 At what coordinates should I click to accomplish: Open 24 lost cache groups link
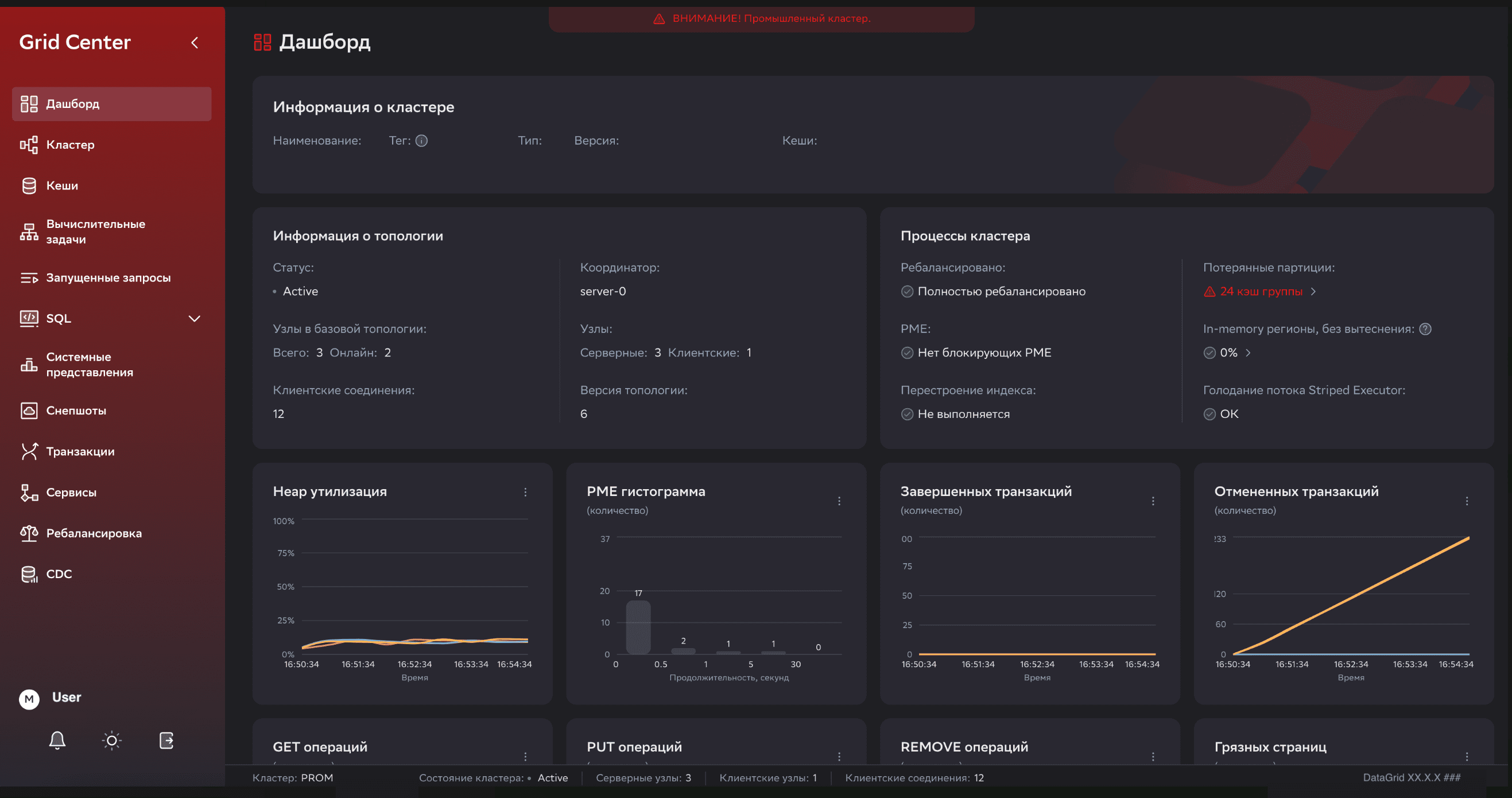(1260, 291)
